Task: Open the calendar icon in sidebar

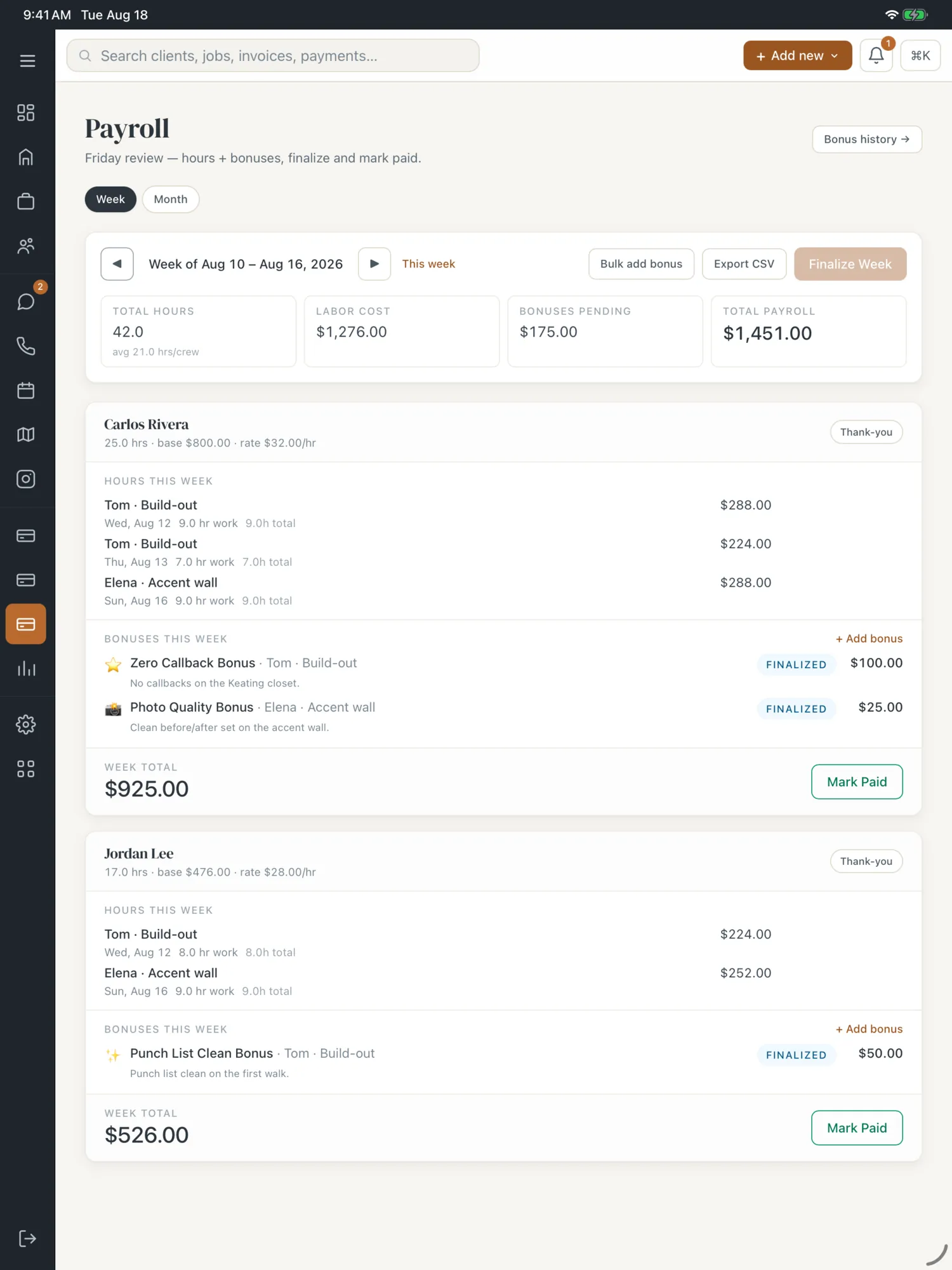Action: 26,390
